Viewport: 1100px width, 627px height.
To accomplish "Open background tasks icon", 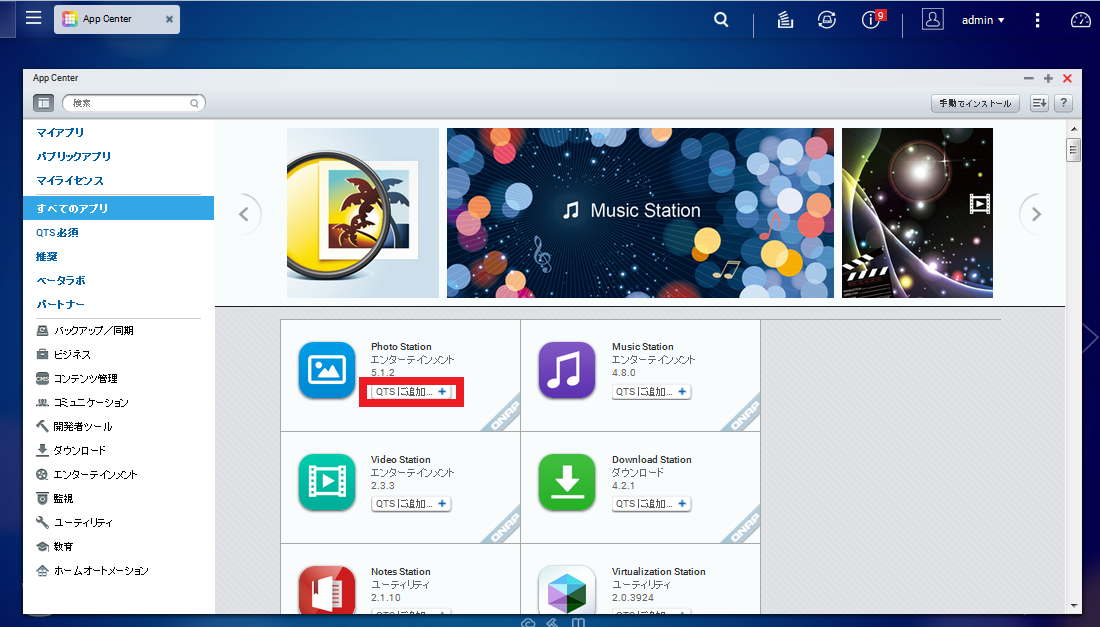I will (785, 20).
